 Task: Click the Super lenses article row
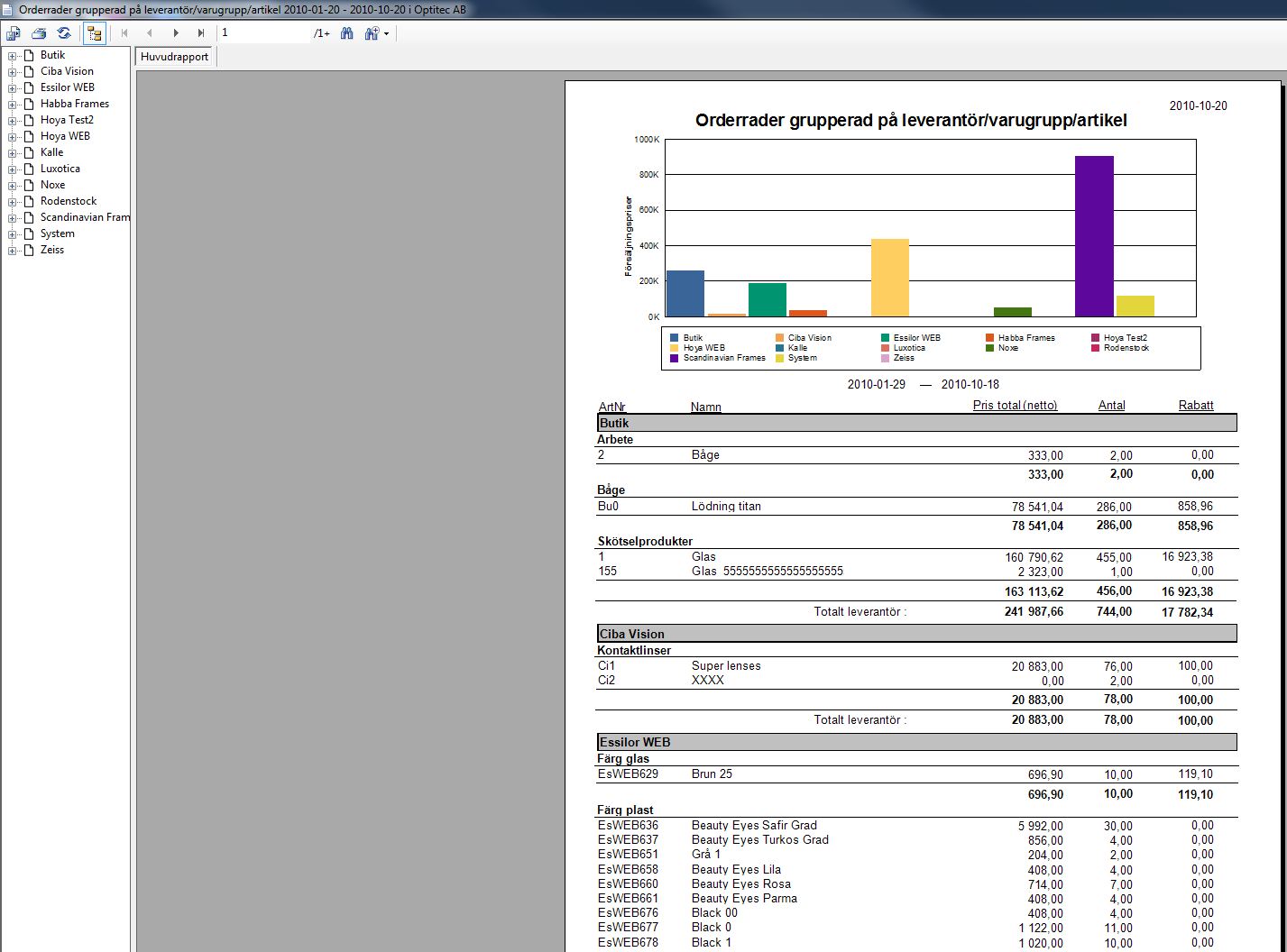click(x=917, y=666)
